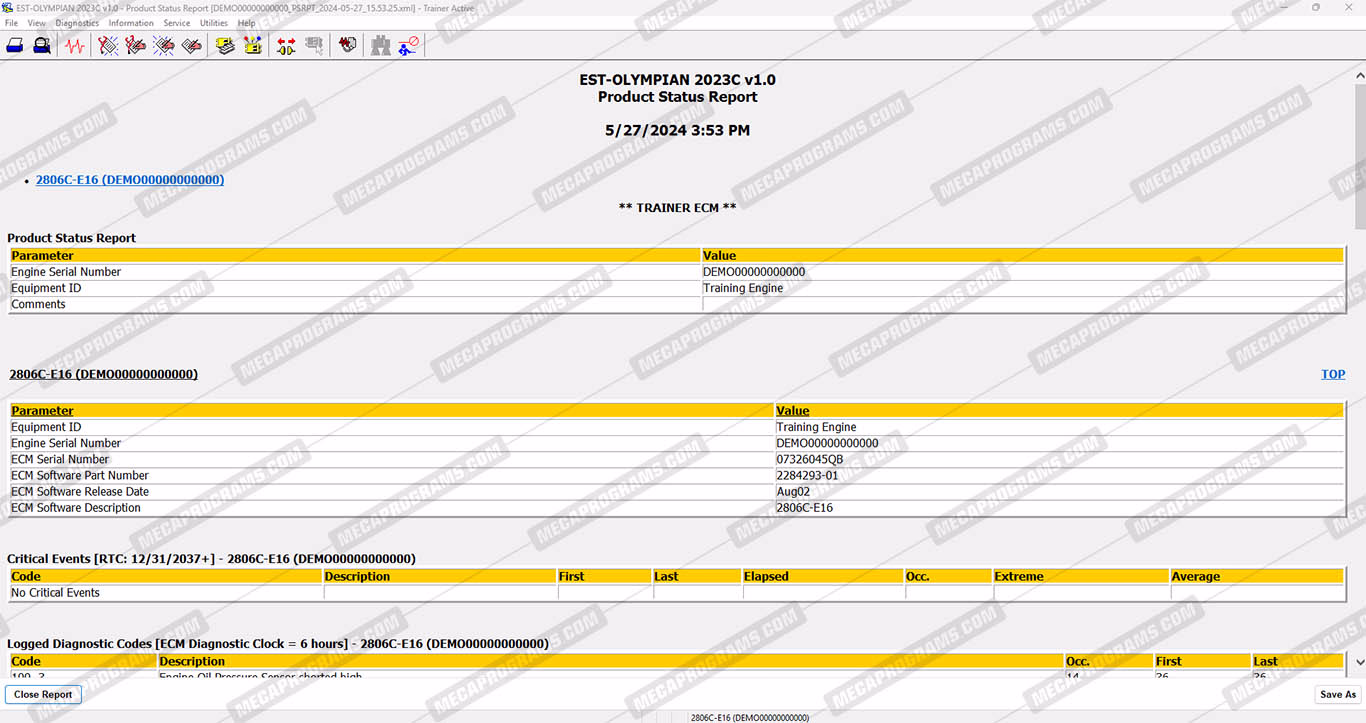Click the scrollbar down arrow
The height and width of the screenshot is (723, 1366).
coord(1359,662)
